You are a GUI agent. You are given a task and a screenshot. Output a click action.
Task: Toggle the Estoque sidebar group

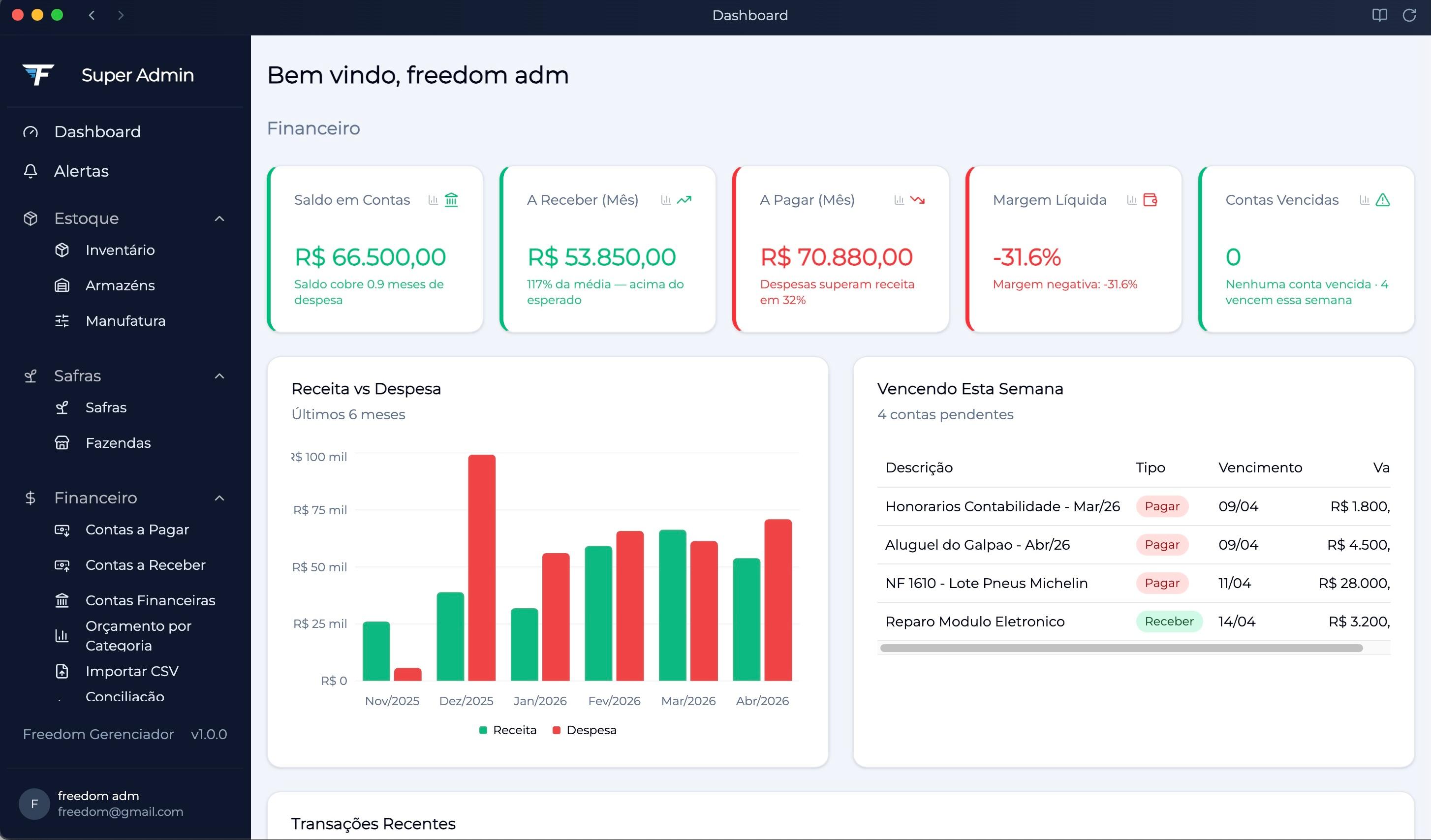coord(125,218)
